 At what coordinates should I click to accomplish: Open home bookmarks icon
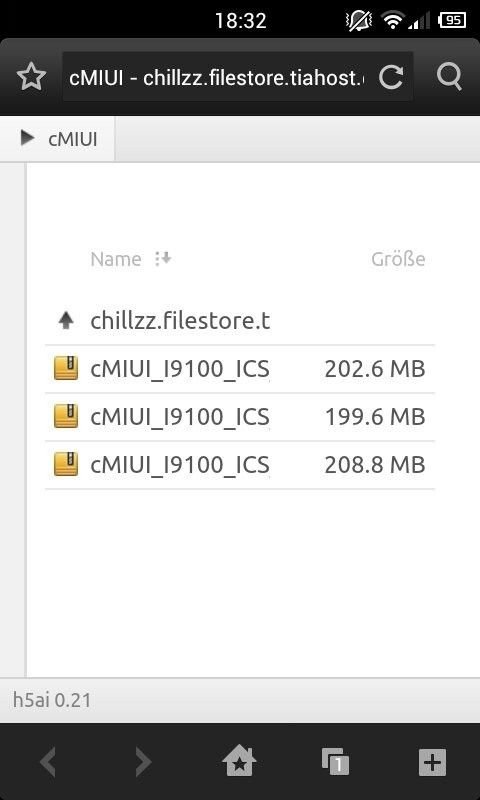[239, 762]
